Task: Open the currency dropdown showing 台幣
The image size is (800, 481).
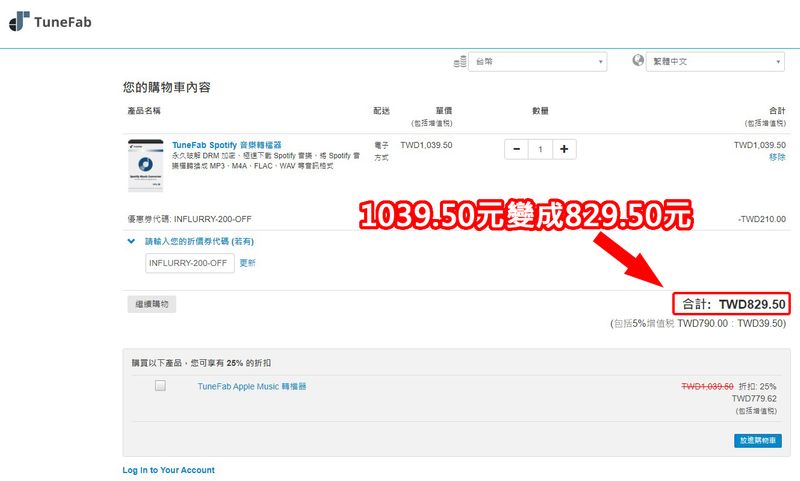Action: [538, 62]
